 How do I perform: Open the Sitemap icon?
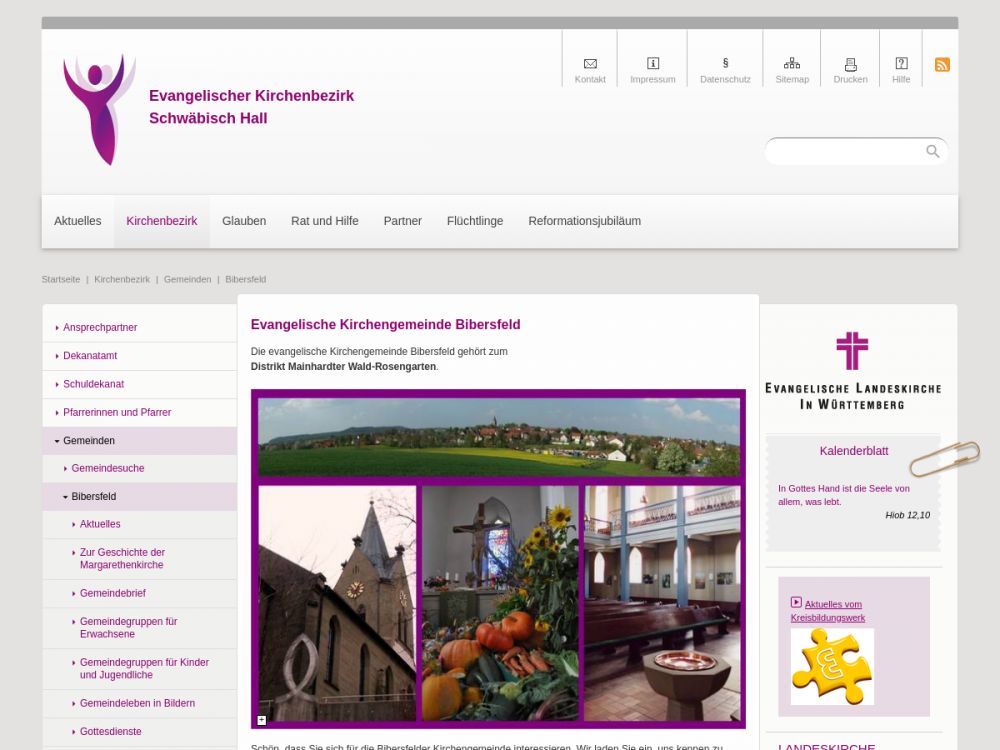[792, 64]
